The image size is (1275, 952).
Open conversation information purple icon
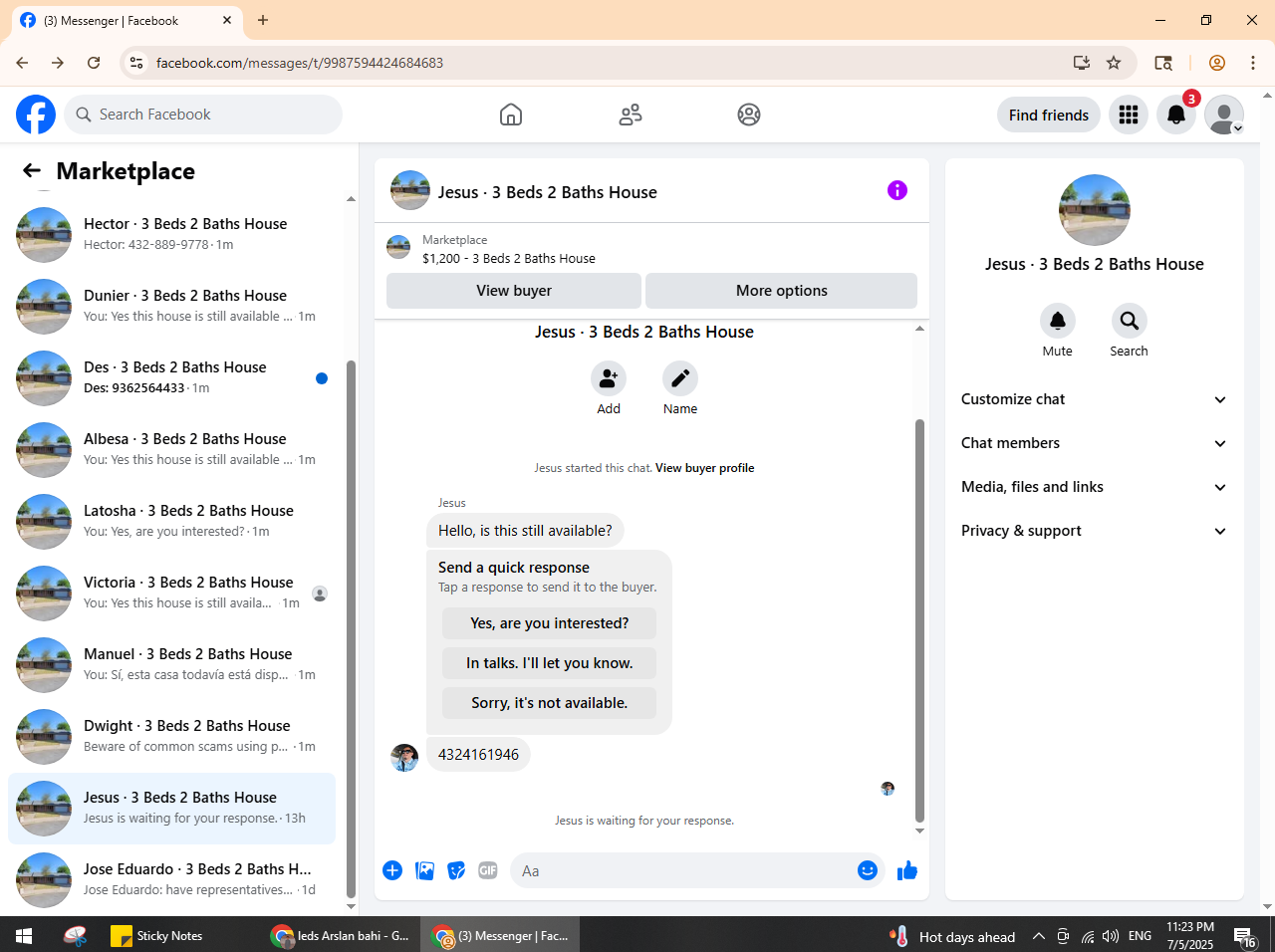(x=897, y=190)
